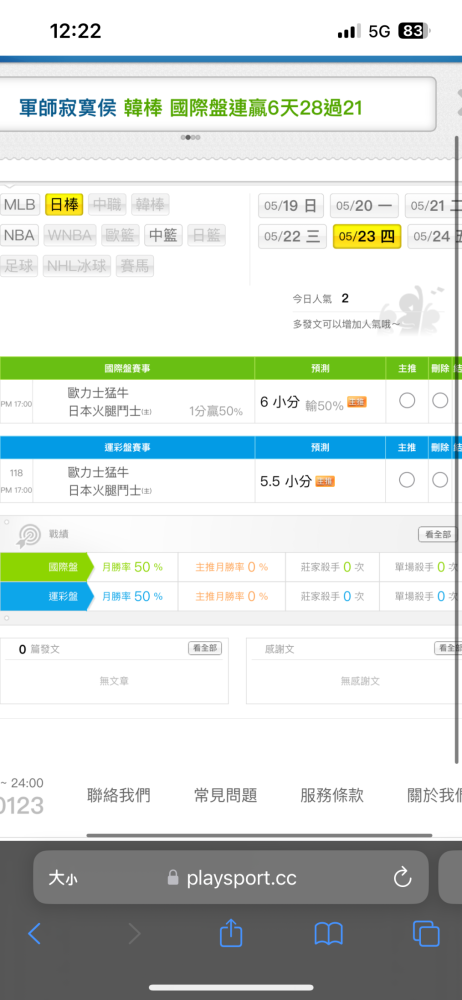Open the Safari share sheet
Viewport: 462px width, 1000px height.
(231, 932)
